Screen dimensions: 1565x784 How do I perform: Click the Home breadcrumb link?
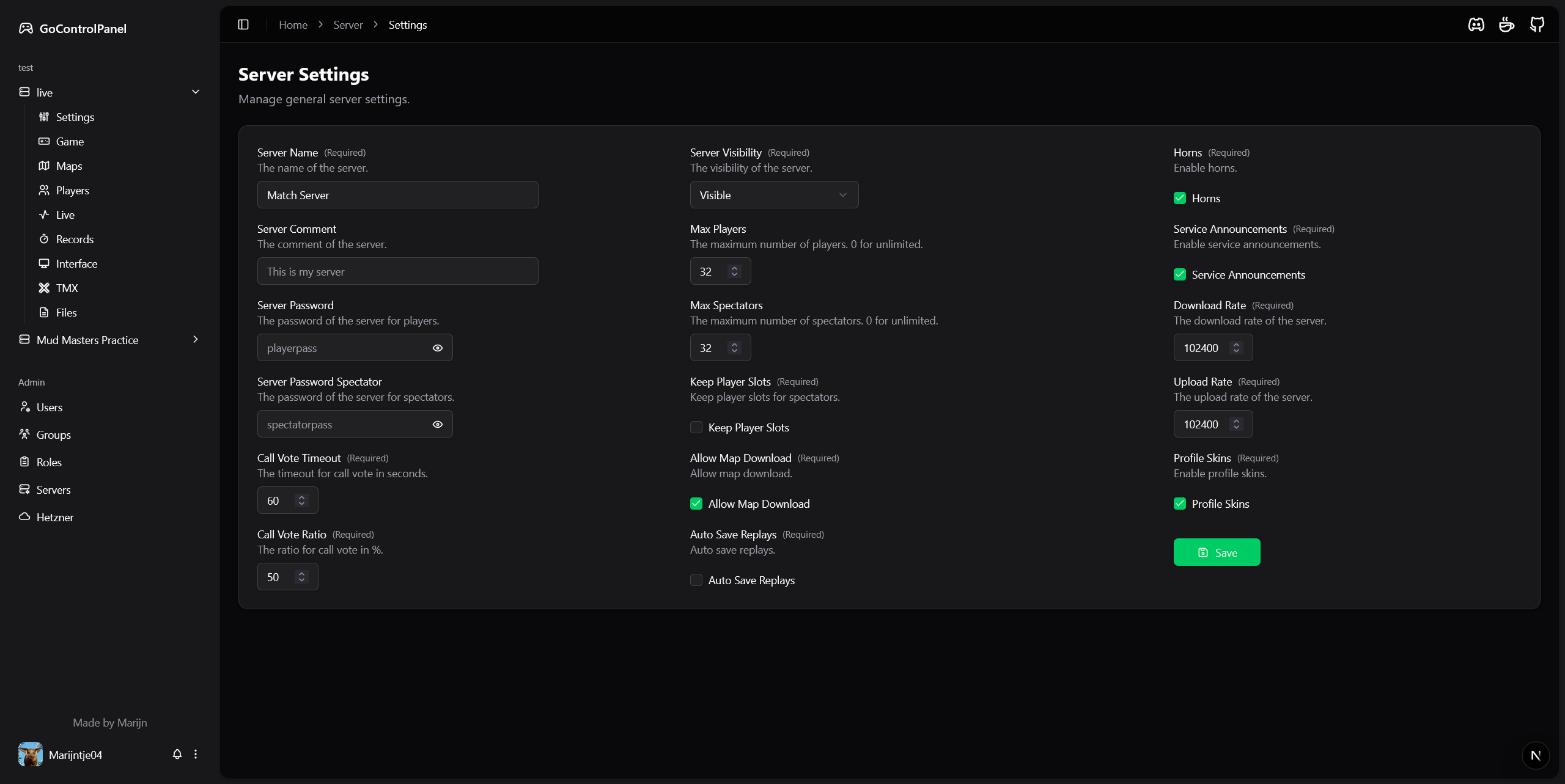pos(293,24)
